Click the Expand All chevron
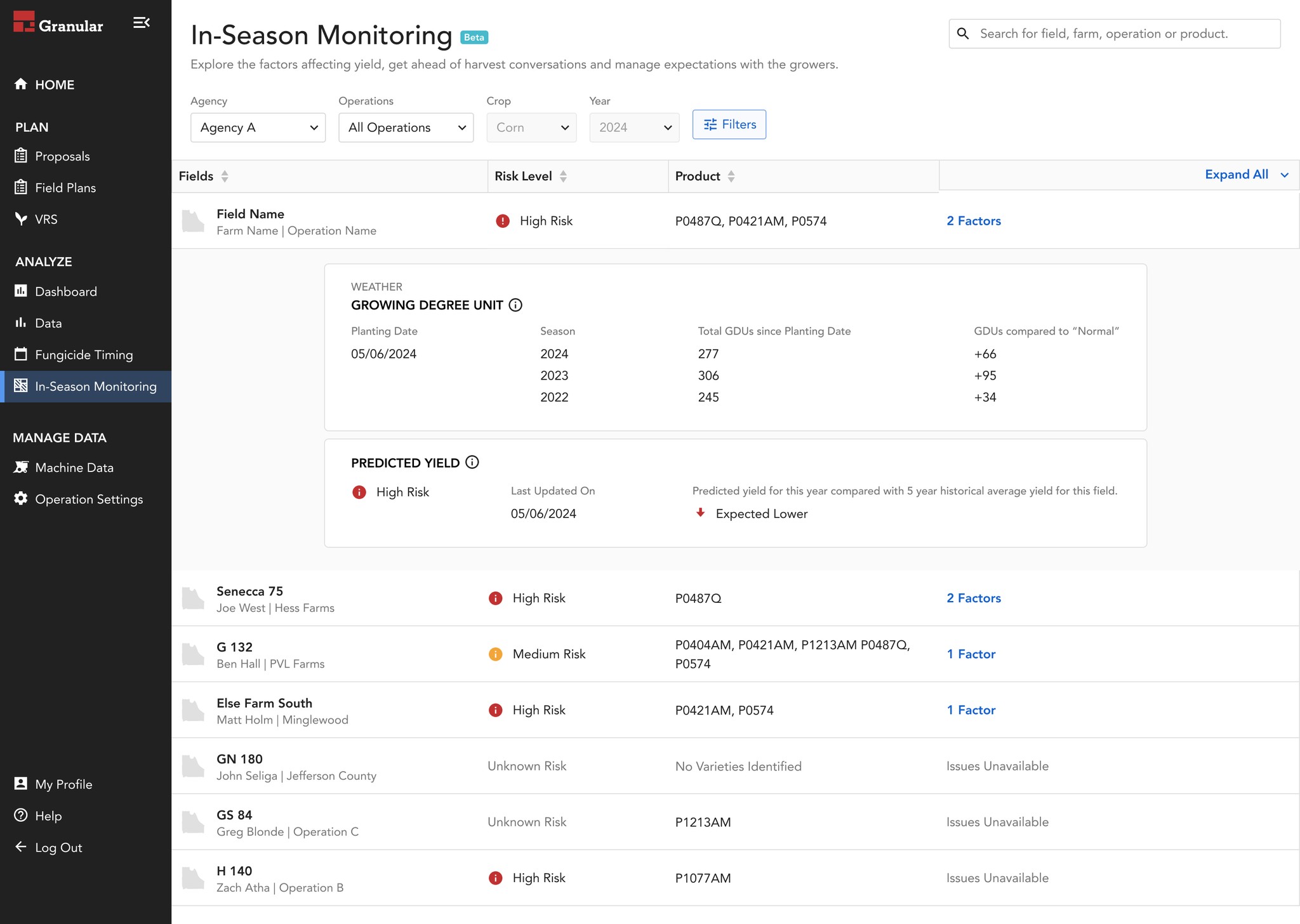Viewport: 1300px width, 924px height. pos(1285,175)
